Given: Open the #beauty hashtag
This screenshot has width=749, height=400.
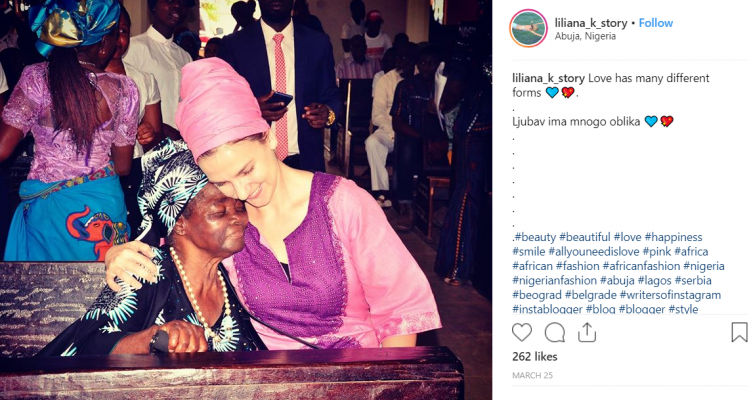Looking at the screenshot, I should [535, 237].
